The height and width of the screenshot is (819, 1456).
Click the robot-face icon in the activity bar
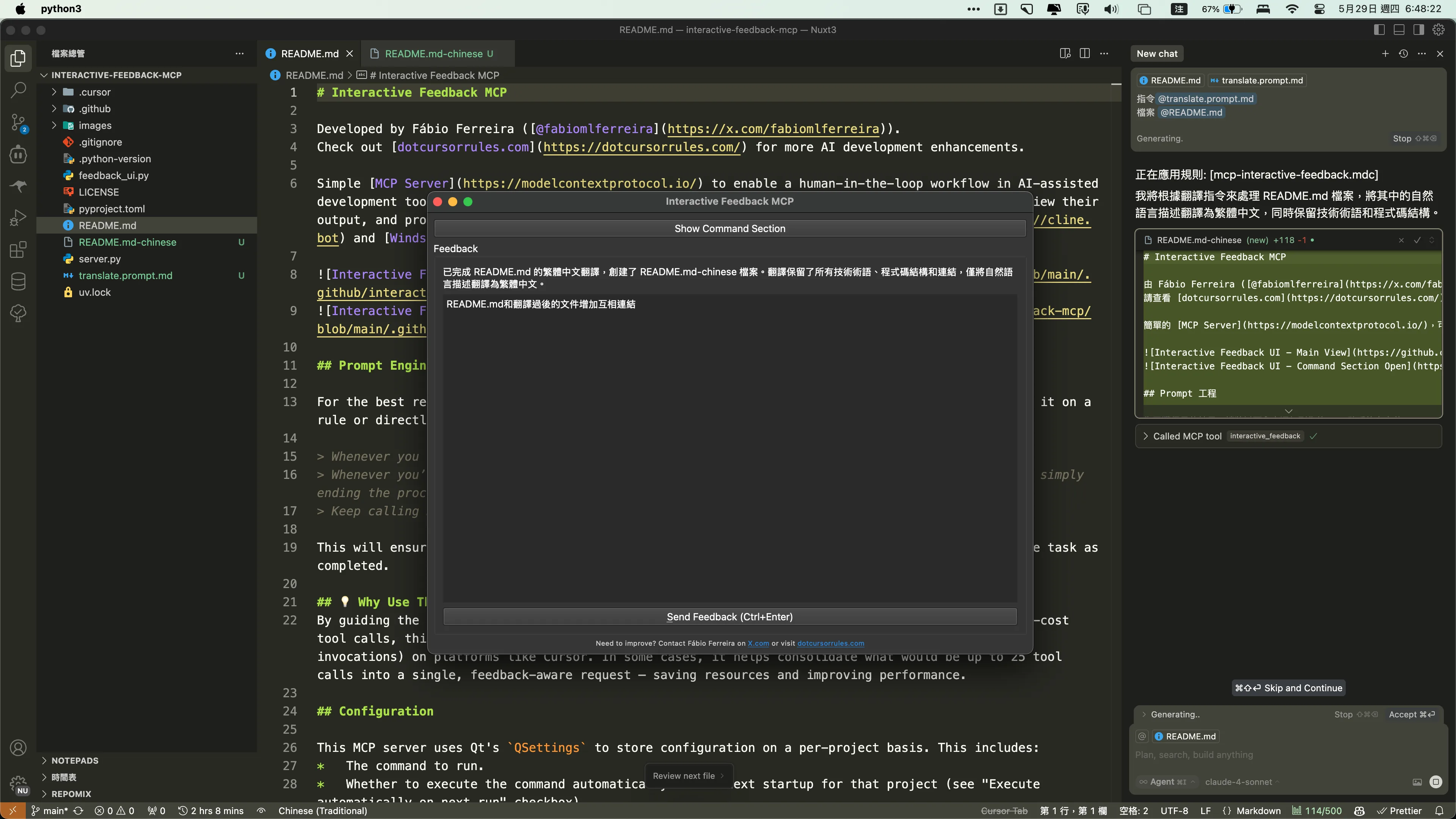tap(18, 154)
